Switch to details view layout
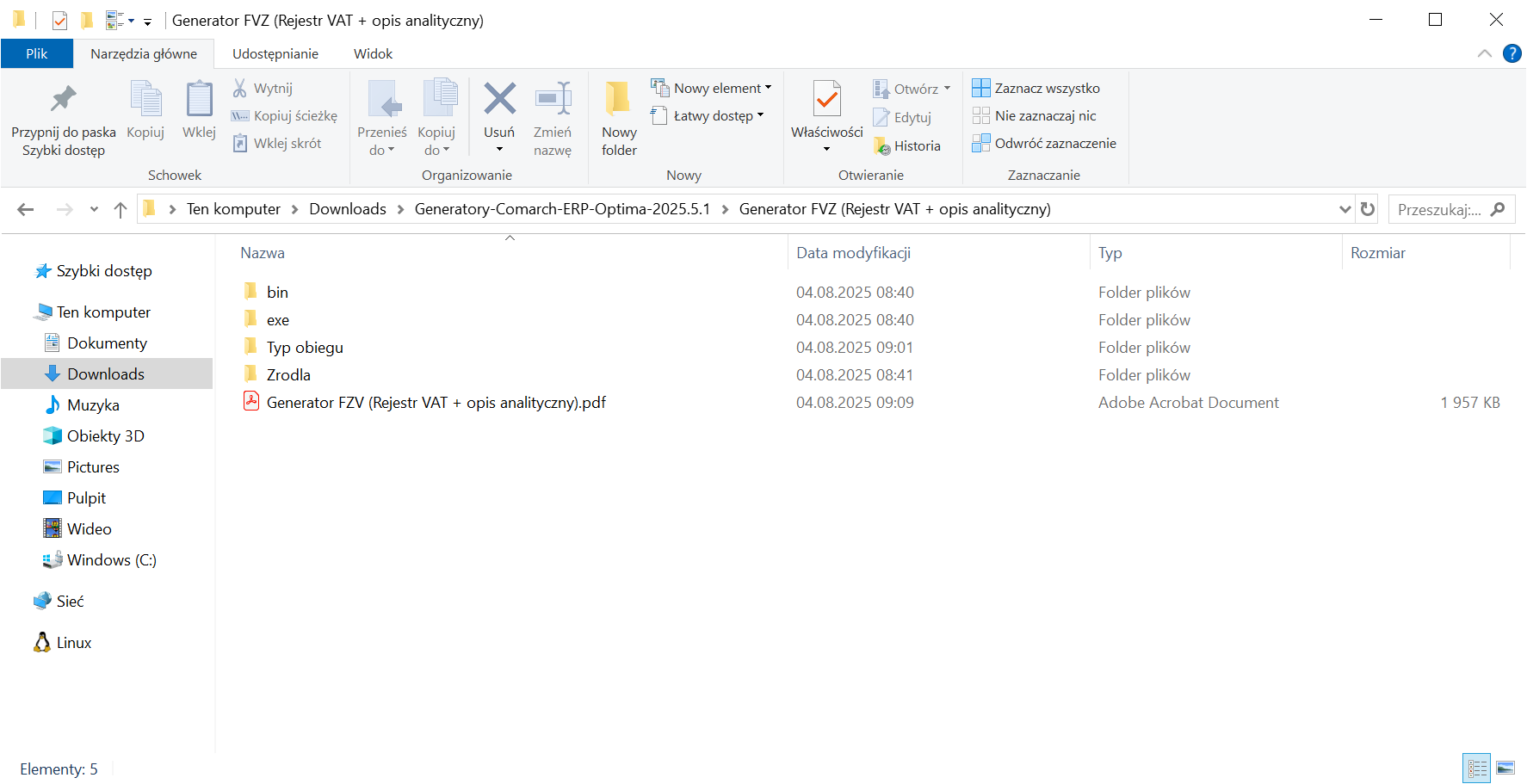 [x=1477, y=768]
